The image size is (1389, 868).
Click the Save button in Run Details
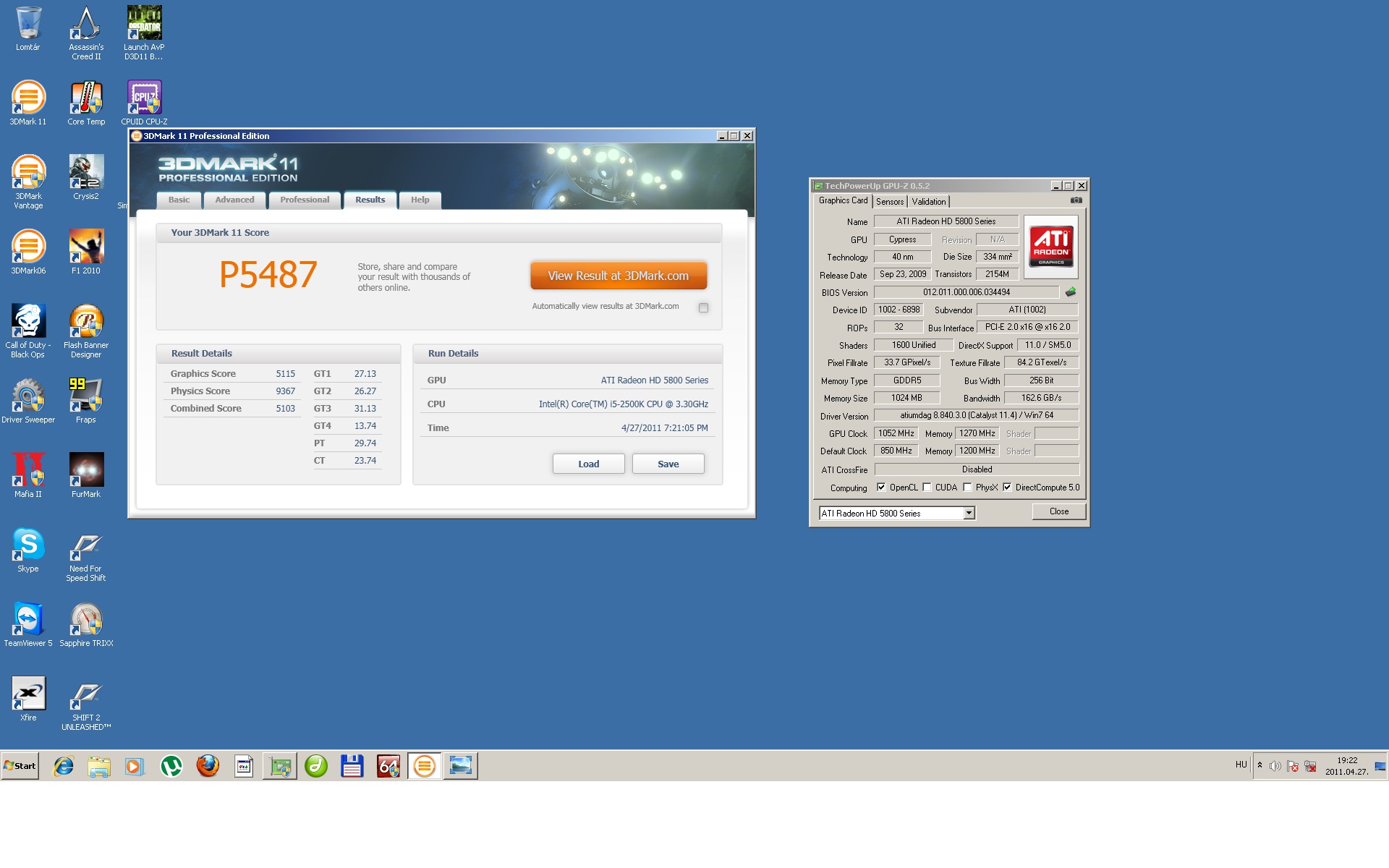coord(668,464)
